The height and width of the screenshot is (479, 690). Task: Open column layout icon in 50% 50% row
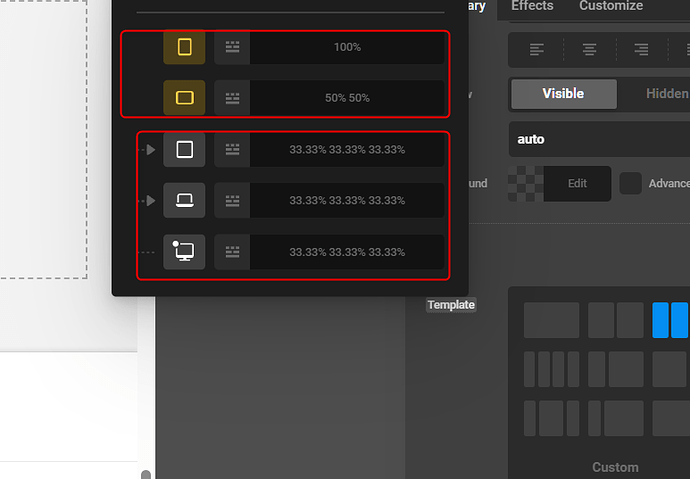(x=233, y=98)
